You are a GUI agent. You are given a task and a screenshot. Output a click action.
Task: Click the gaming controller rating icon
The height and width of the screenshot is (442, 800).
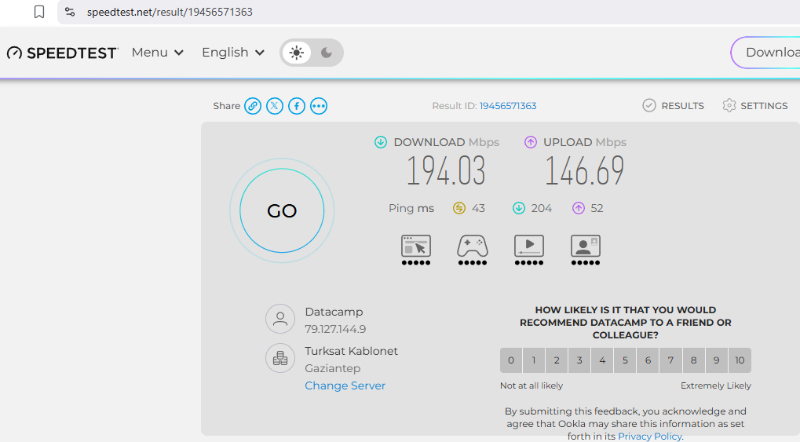pyautogui.click(x=472, y=246)
